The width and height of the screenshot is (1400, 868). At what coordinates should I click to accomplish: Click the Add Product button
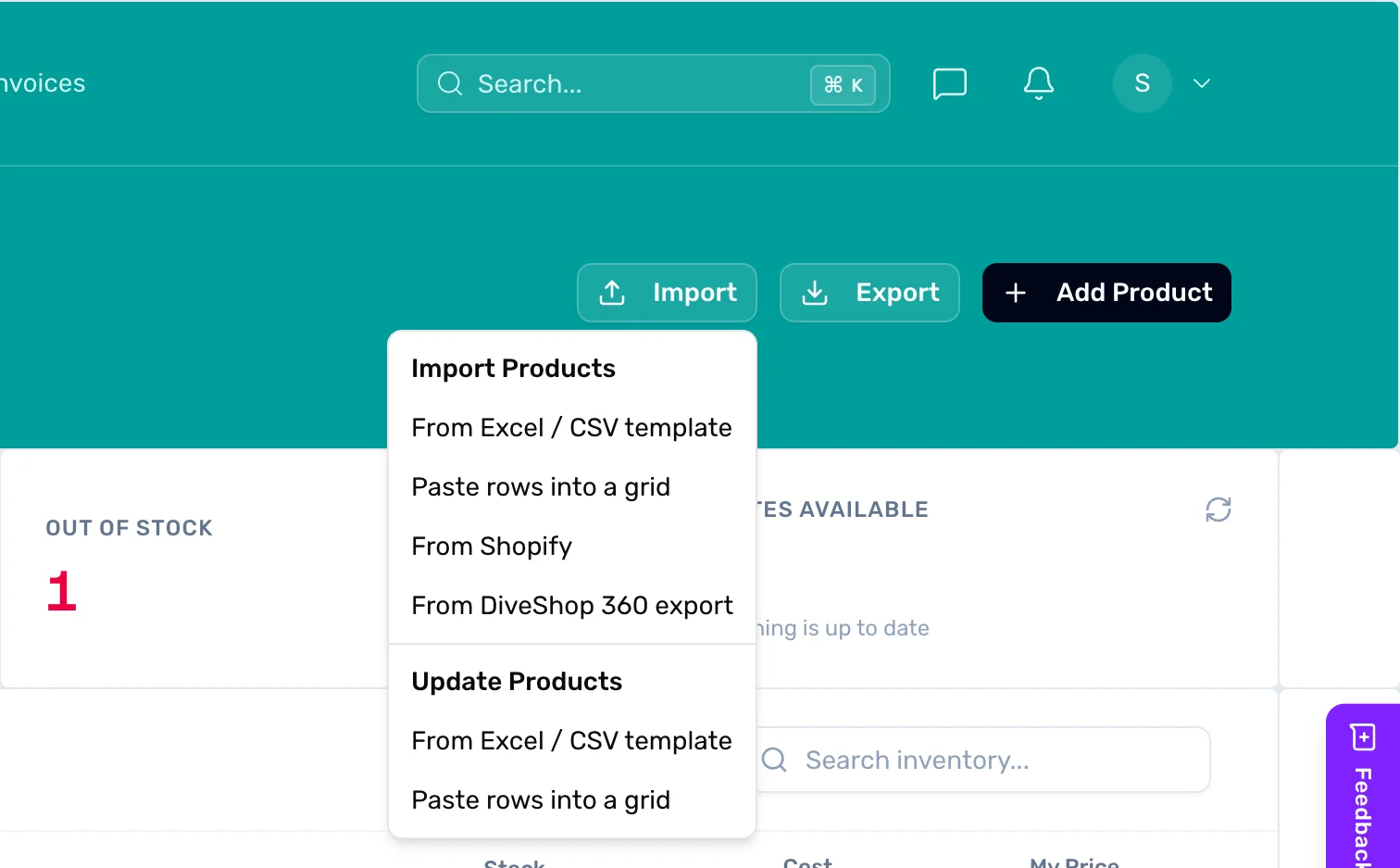pyautogui.click(x=1106, y=293)
